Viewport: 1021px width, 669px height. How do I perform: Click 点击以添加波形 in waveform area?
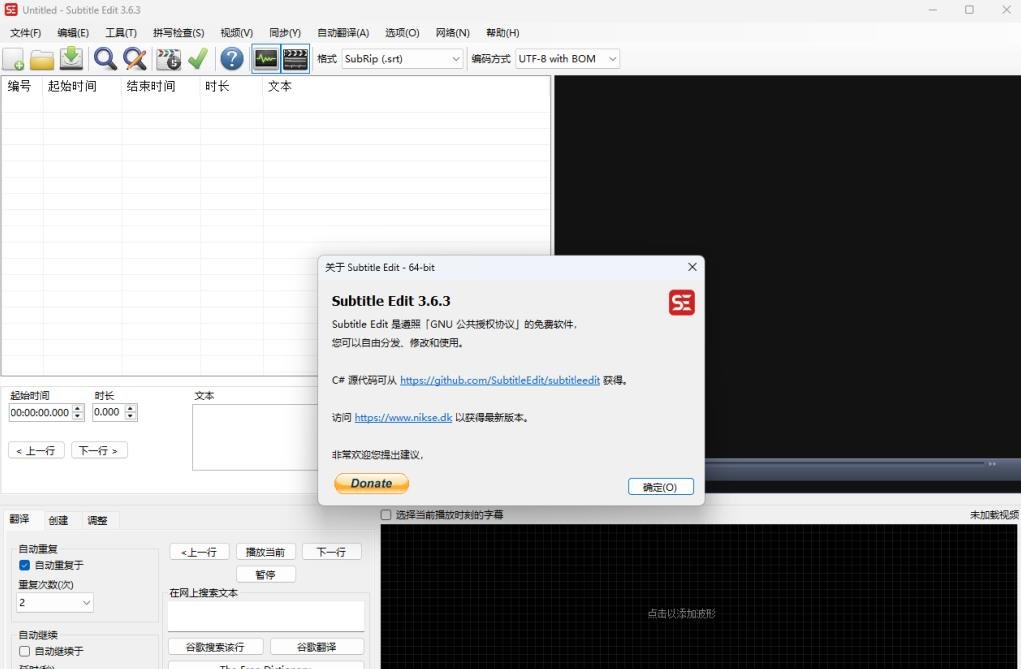(681, 613)
